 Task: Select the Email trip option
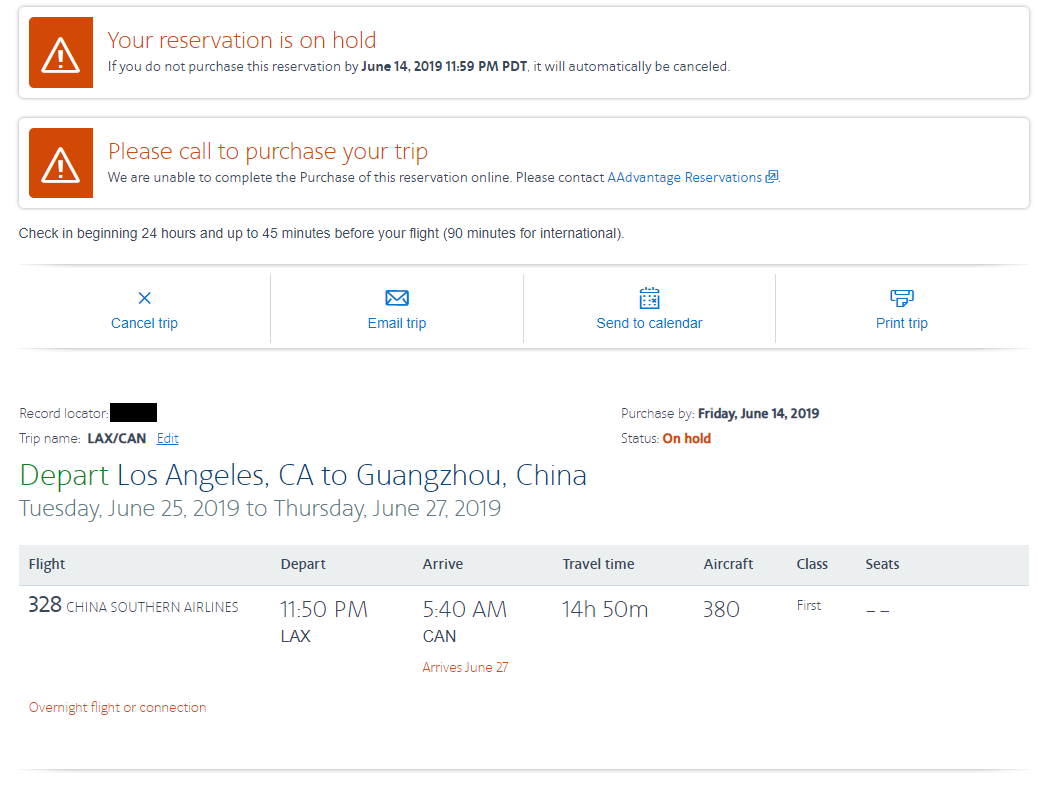[397, 322]
